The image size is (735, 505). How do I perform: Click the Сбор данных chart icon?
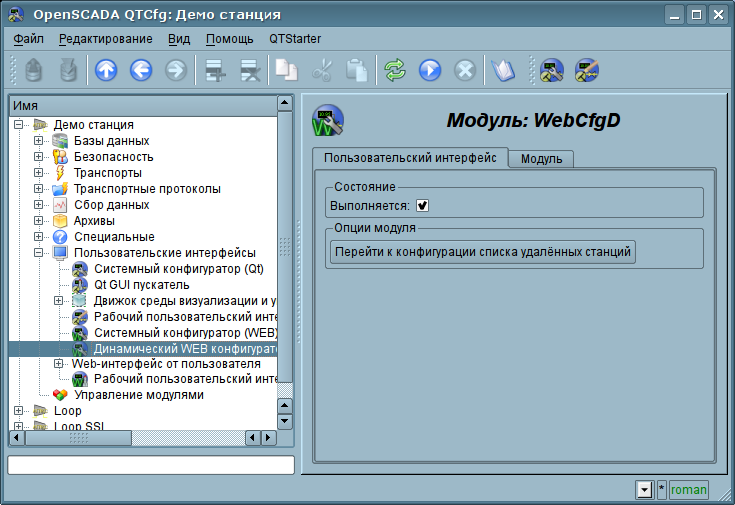(60, 204)
